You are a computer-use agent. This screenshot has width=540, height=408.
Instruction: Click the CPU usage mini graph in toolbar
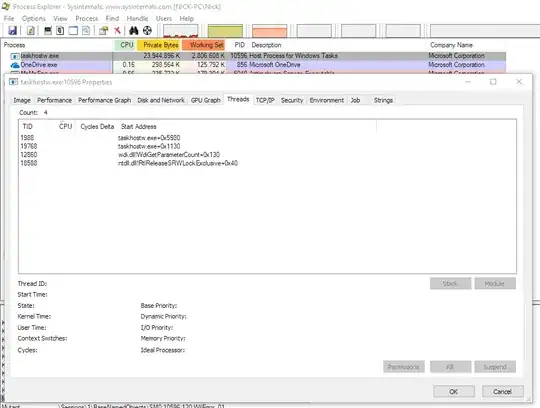tap(181, 31)
